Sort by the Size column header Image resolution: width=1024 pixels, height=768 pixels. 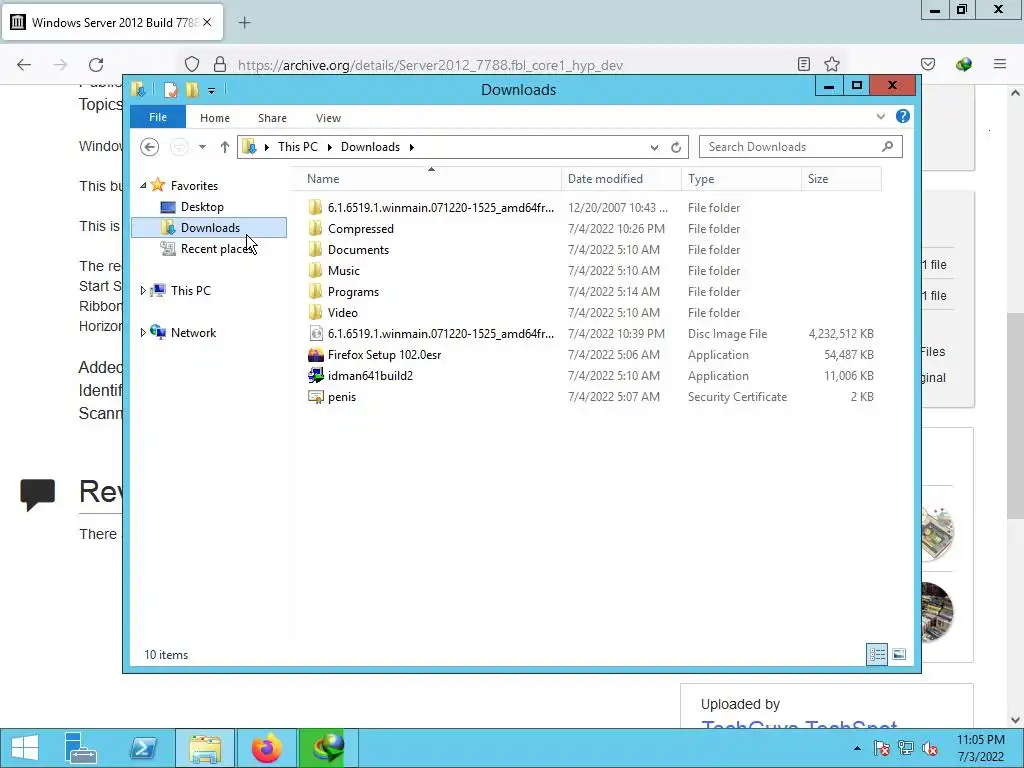pos(841,179)
